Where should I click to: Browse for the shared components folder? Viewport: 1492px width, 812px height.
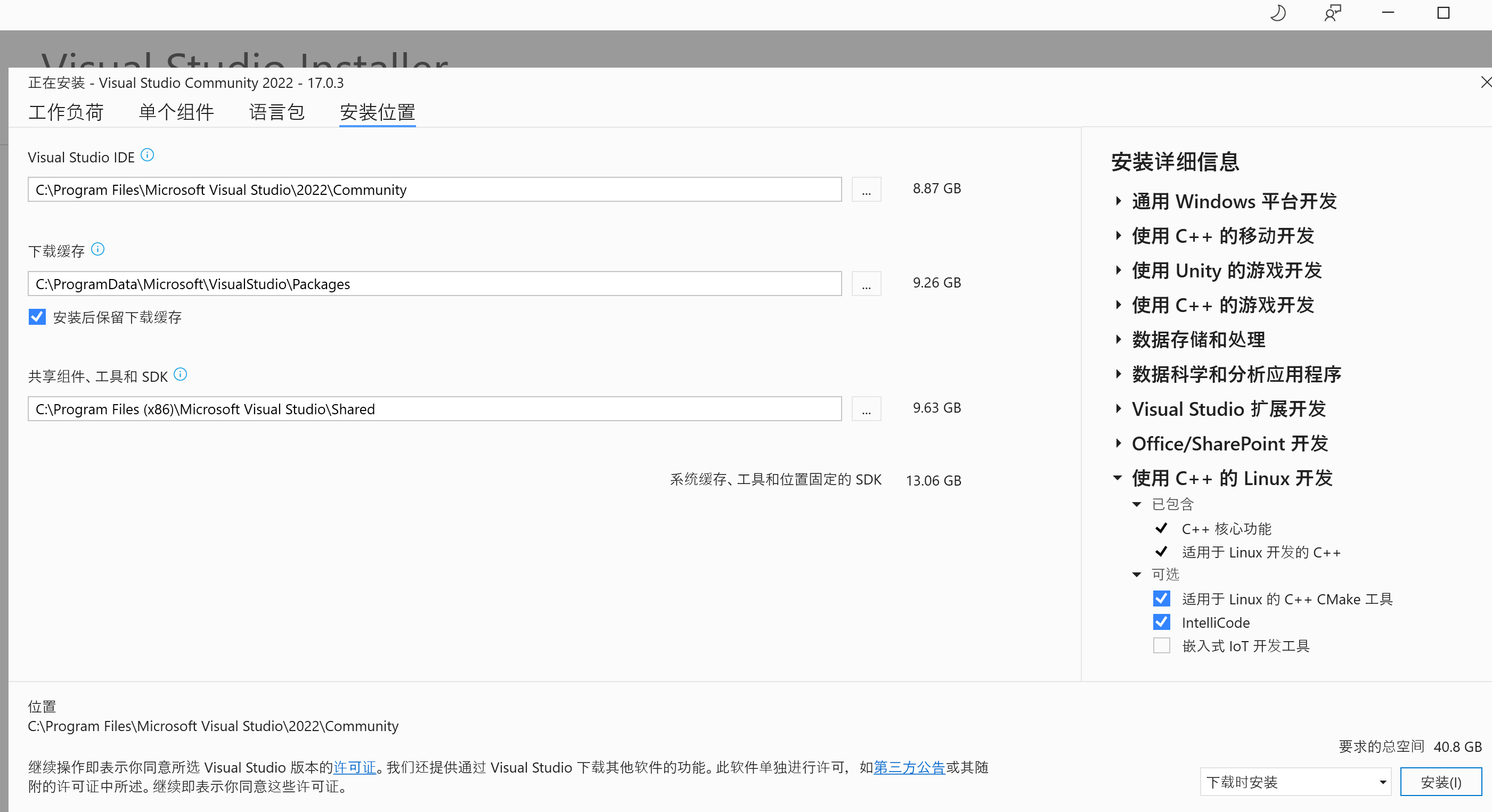pyautogui.click(x=866, y=409)
